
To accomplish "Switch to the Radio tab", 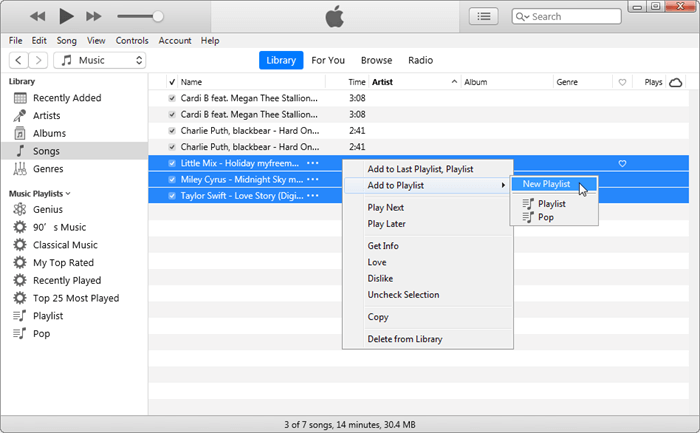I will tap(421, 60).
